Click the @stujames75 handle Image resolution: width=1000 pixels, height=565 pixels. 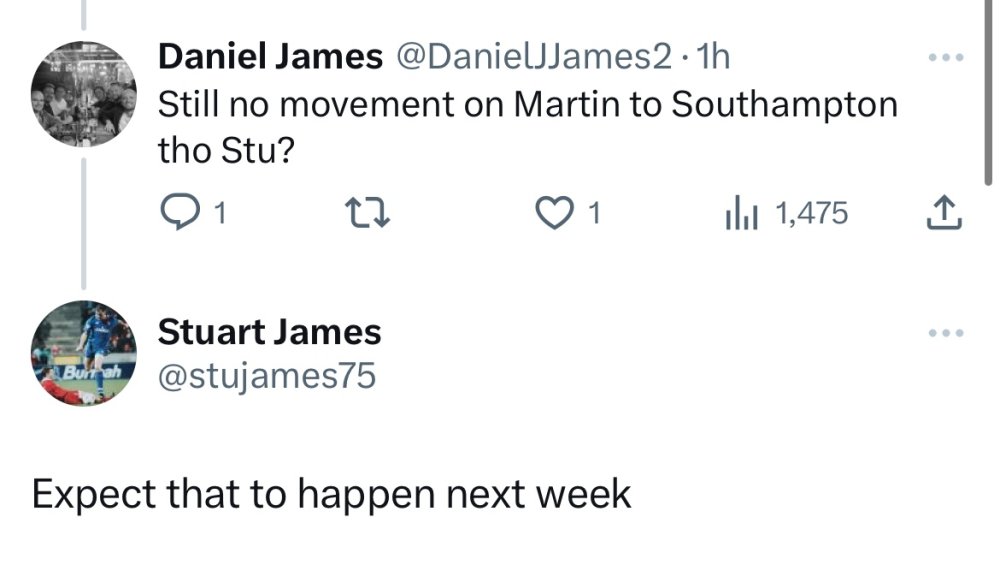267,375
